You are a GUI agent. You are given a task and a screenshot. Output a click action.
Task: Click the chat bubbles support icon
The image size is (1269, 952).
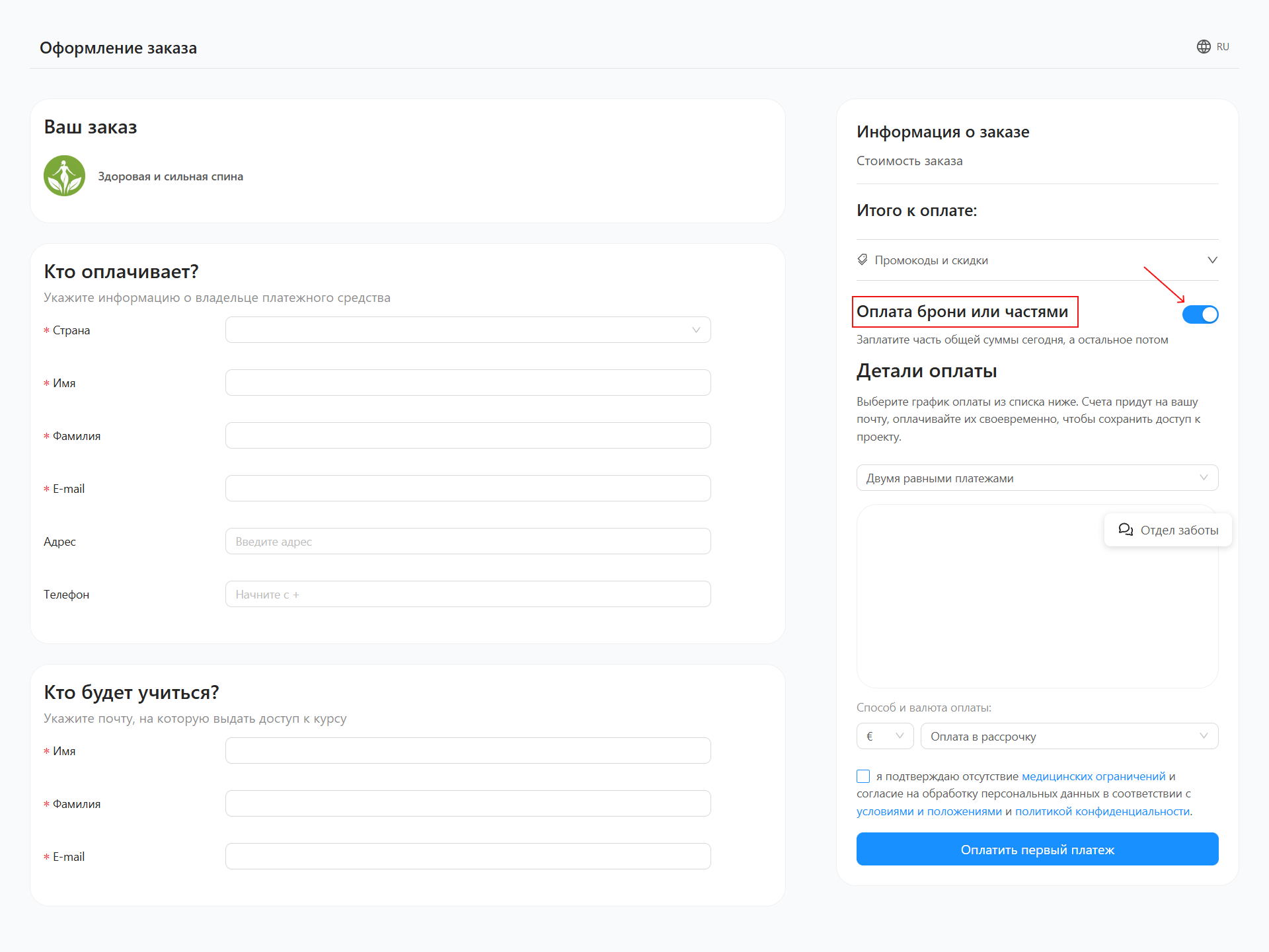pyautogui.click(x=1125, y=530)
